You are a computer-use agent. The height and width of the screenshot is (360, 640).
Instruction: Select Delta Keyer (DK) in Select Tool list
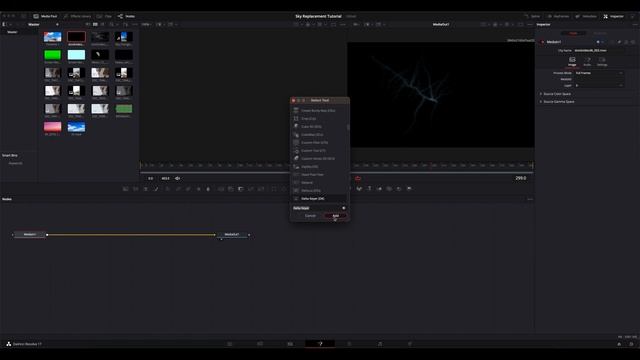click(x=319, y=199)
